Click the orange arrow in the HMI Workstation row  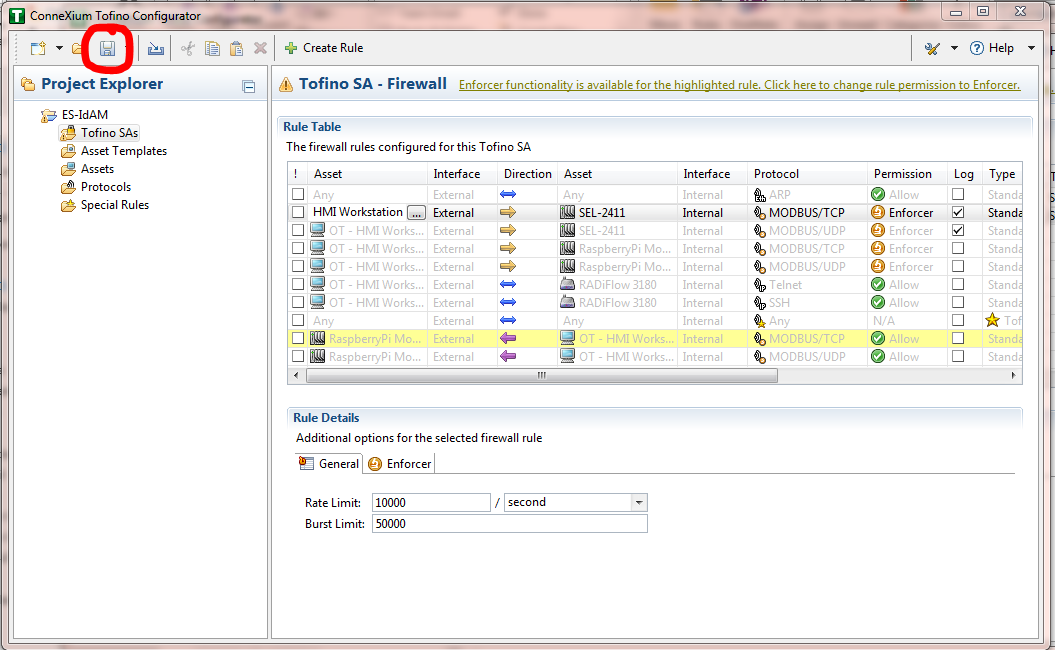pos(508,213)
